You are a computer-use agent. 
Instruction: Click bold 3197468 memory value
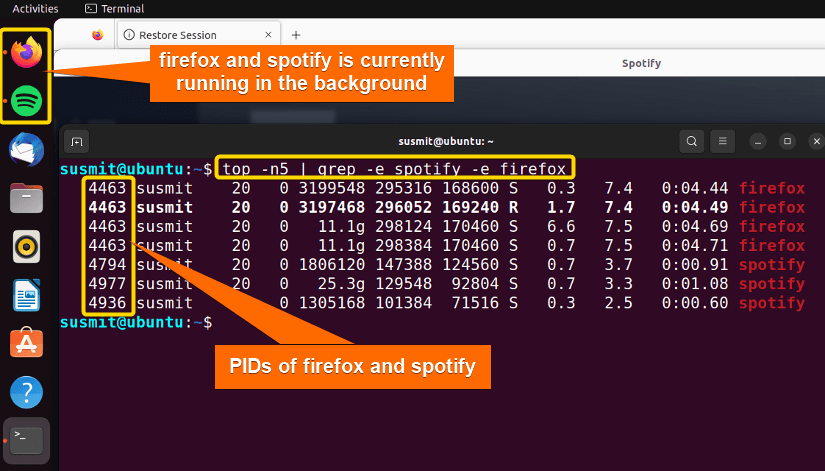(331, 207)
